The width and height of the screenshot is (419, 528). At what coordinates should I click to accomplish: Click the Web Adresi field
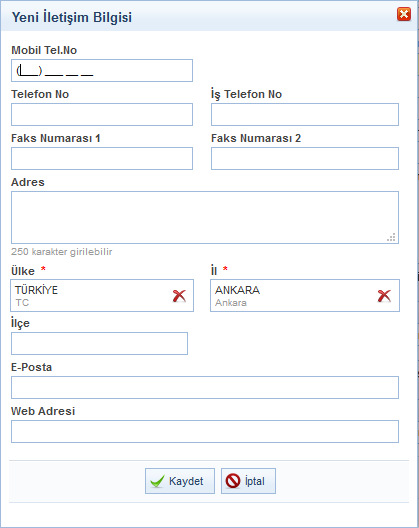point(205,431)
